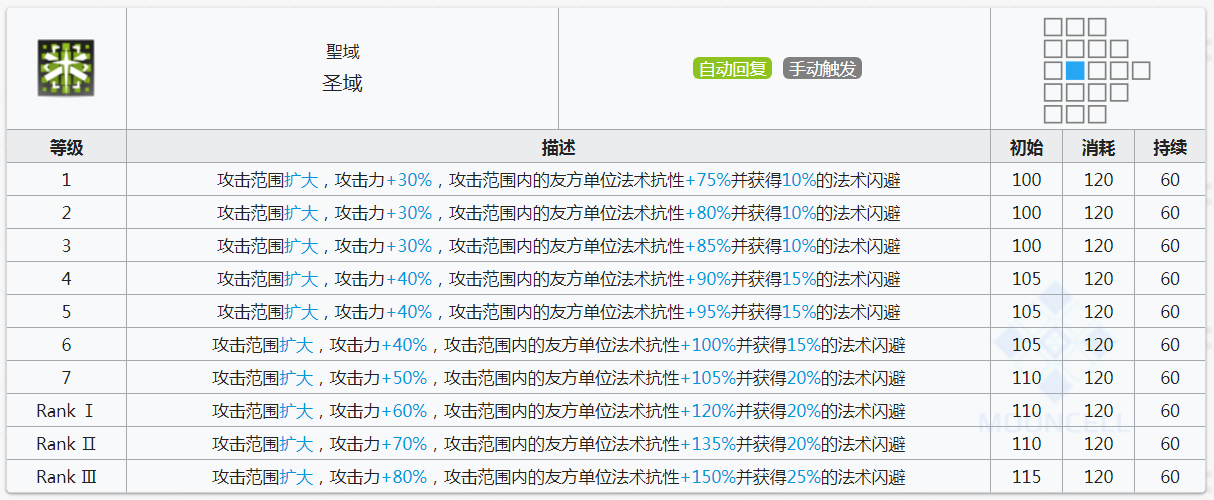Click description with 法术抗性+100%
The image size is (1214, 500).
(558, 345)
